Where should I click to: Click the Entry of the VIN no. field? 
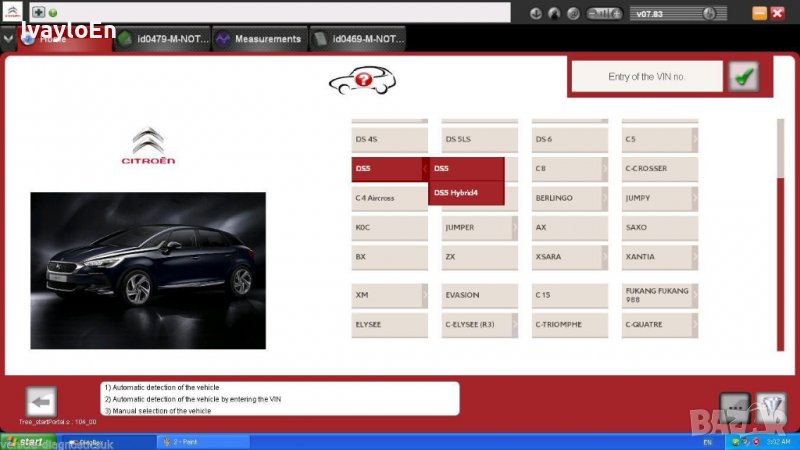coord(645,77)
